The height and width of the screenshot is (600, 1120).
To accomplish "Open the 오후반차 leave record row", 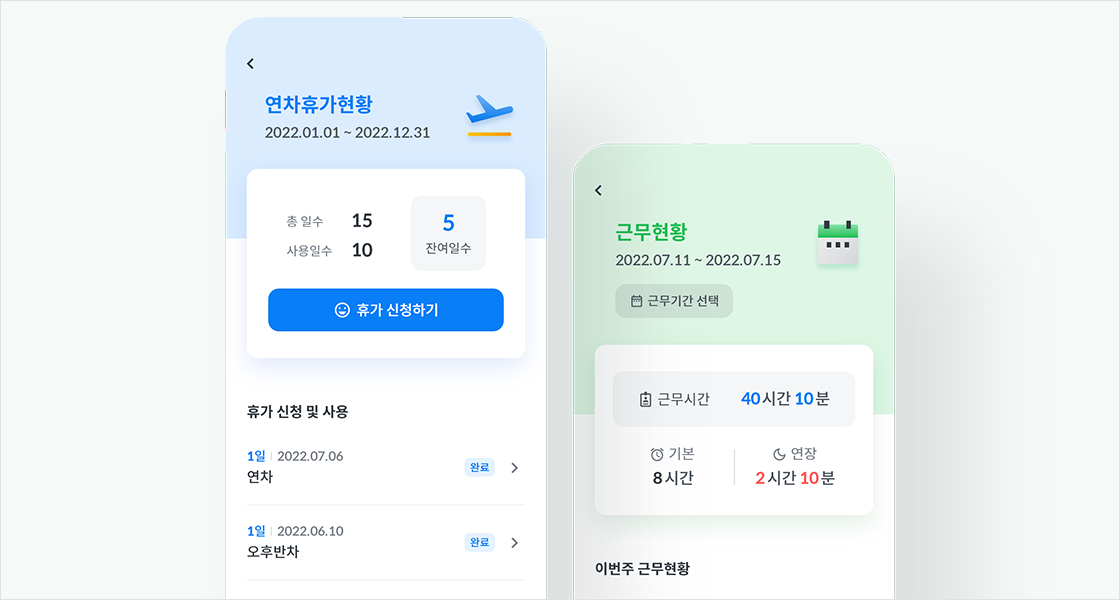I will pyautogui.click(x=386, y=543).
